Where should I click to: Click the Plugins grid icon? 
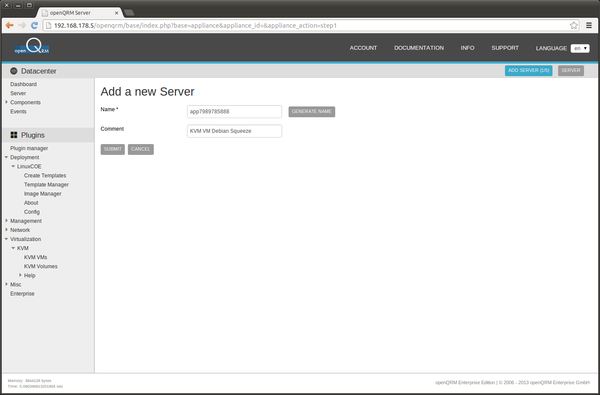coord(14,135)
